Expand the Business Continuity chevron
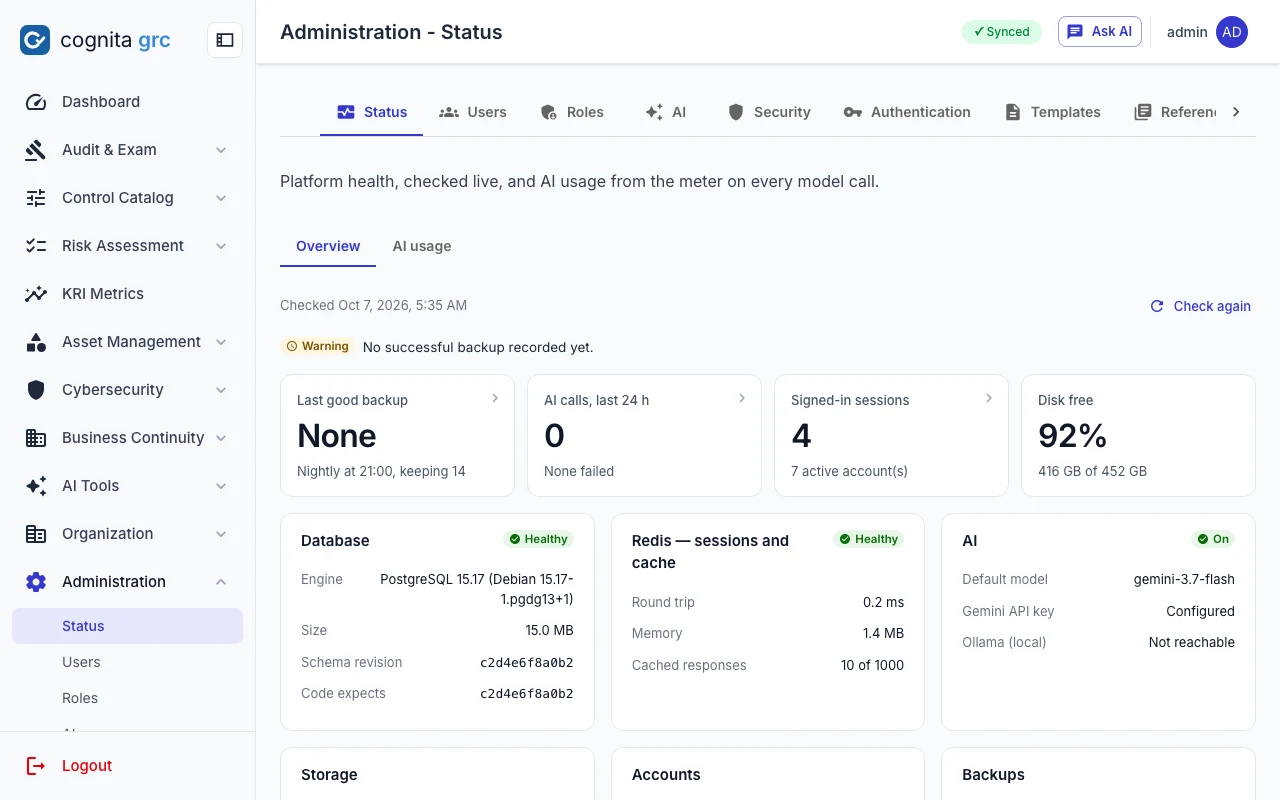The height and width of the screenshot is (800, 1280). (221, 438)
